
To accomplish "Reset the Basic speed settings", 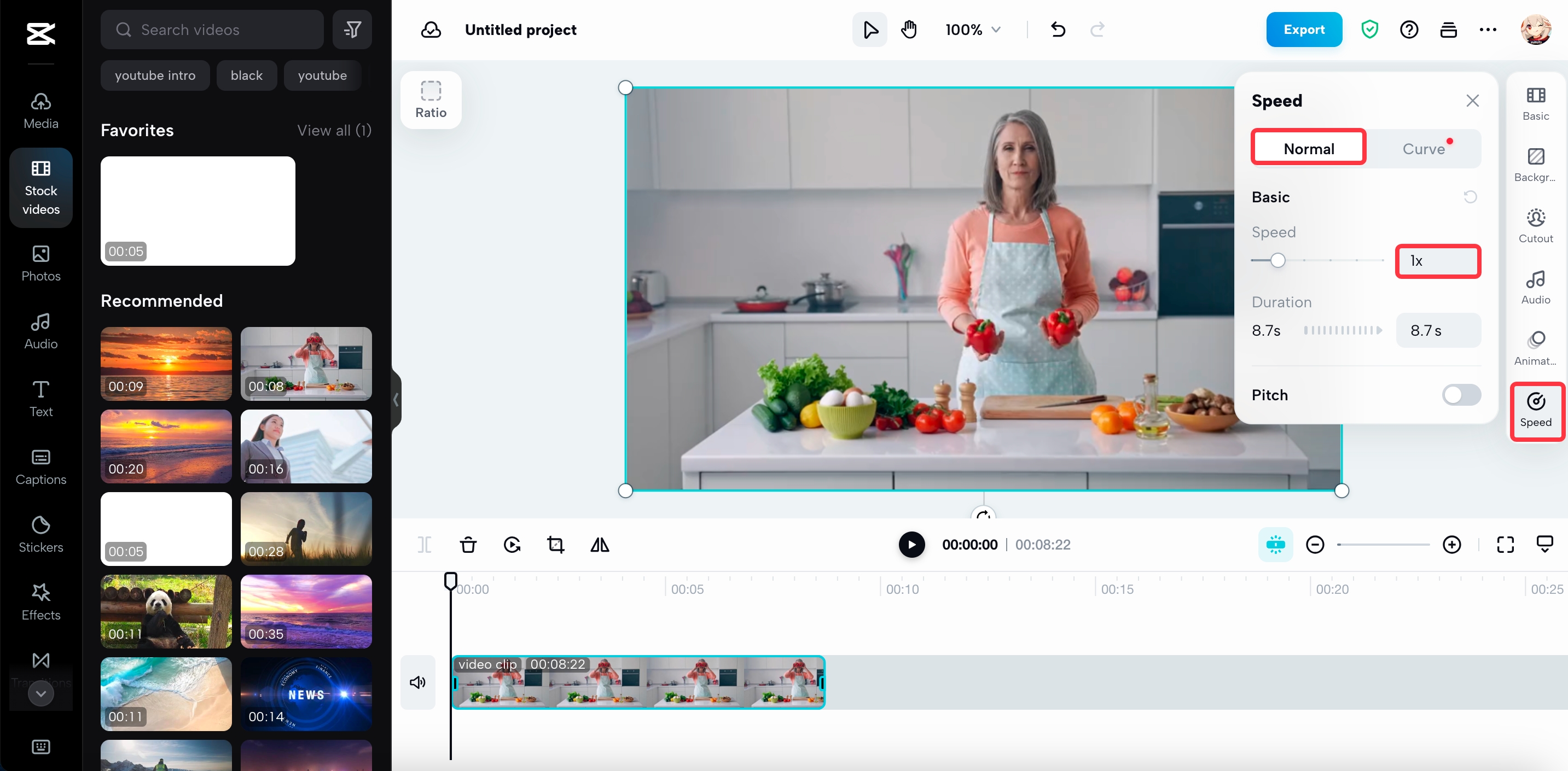I will [1470, 196].
